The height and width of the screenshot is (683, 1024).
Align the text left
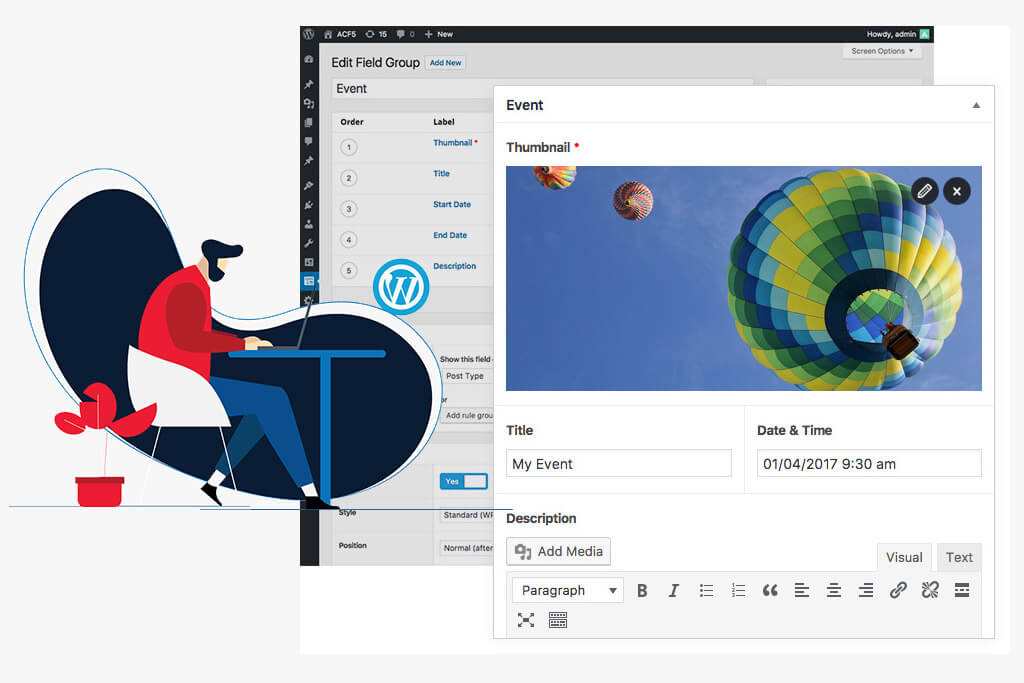[802, 590]
